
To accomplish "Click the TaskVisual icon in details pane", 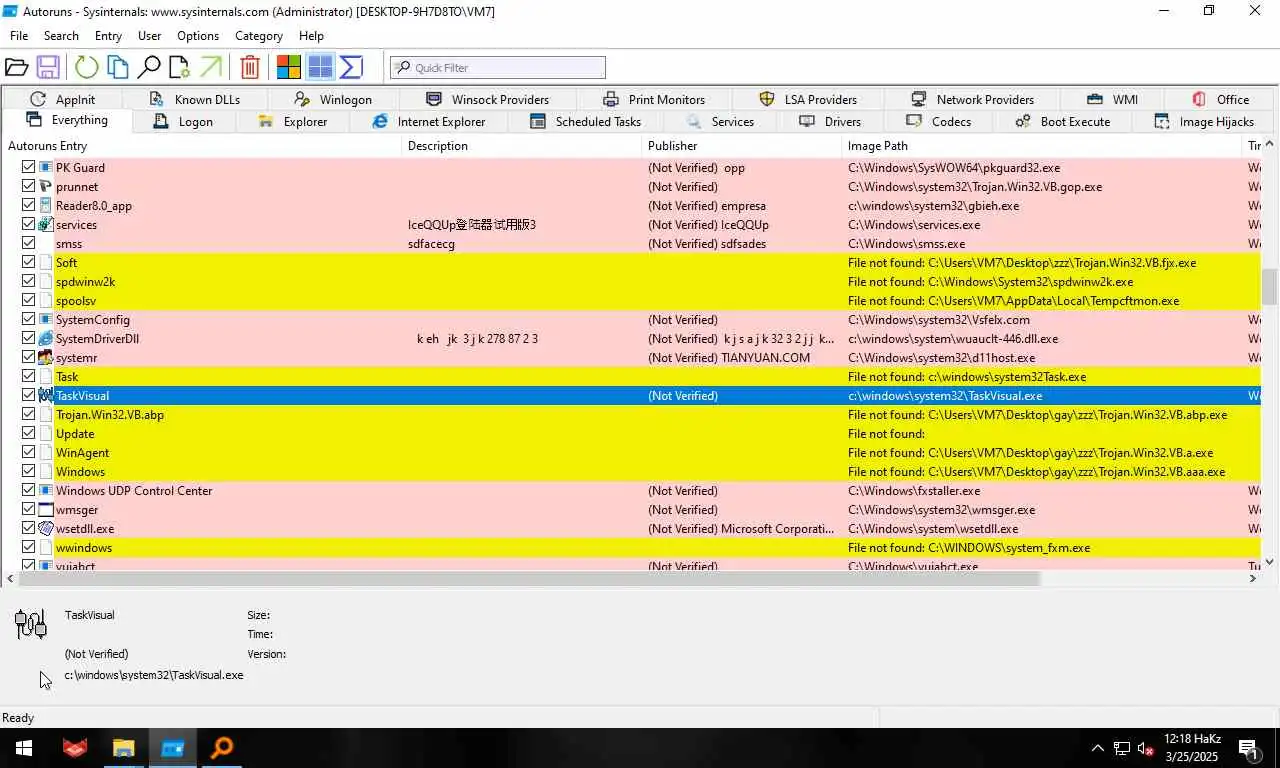I will tap(31, 624).
